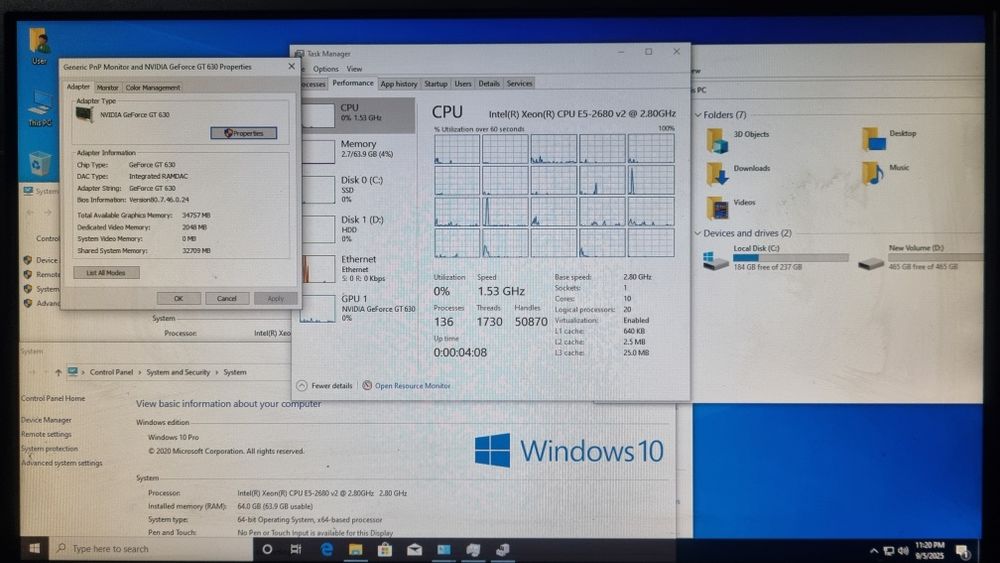Select GPU 1 NVIDIA GeForce GT 630 item

[x=357, y=308]
